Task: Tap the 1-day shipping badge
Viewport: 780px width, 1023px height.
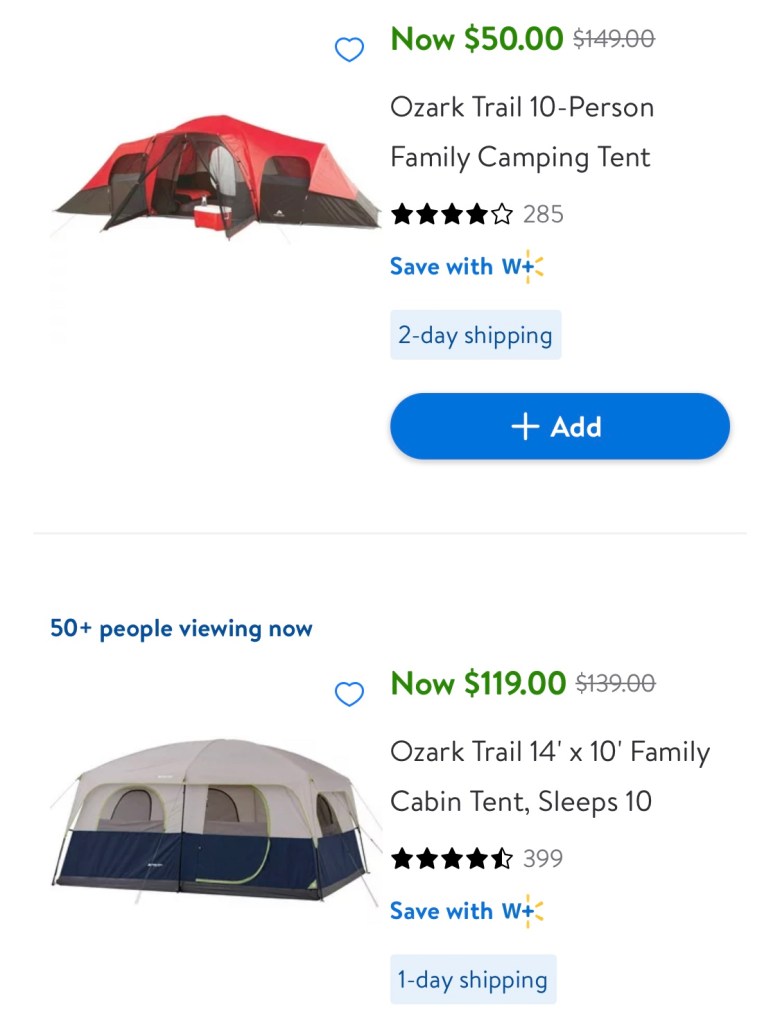Action: point(472,979)
